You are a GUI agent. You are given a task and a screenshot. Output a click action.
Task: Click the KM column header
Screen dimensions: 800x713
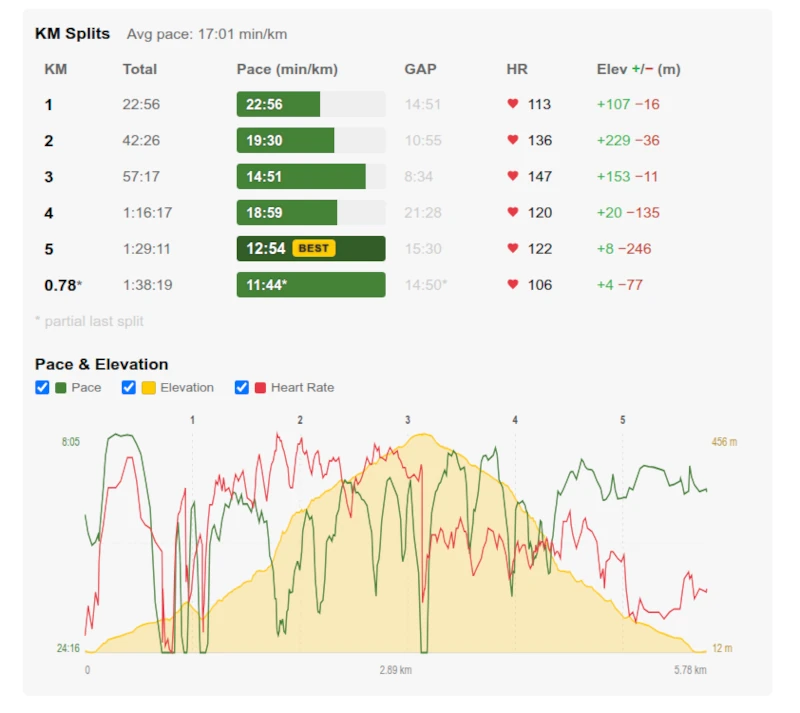(x=56, y=69)
